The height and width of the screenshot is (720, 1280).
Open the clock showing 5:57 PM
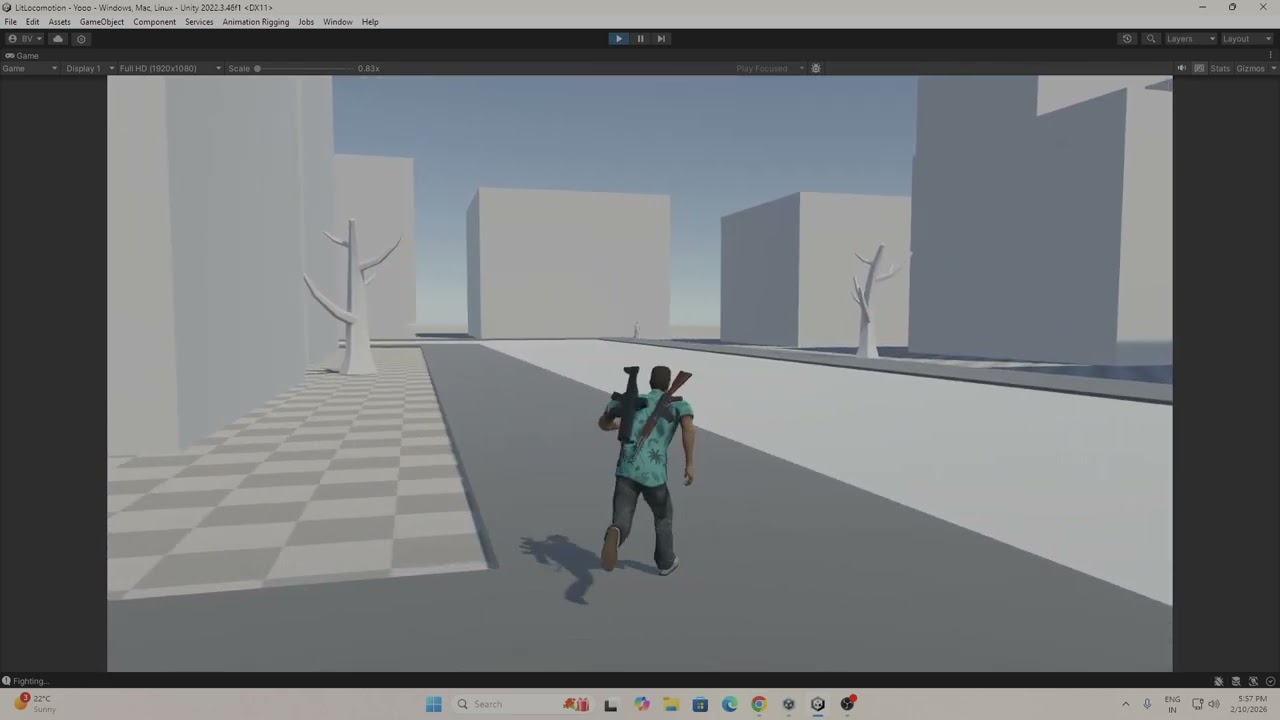click(1251, 704)
